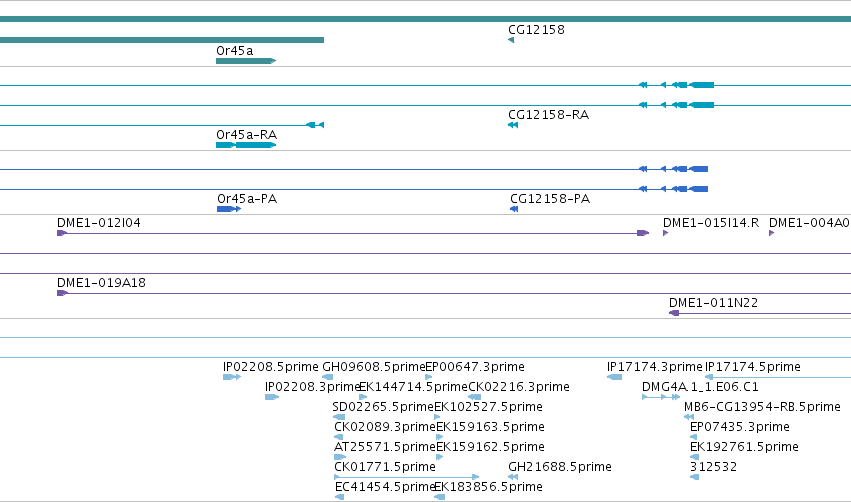Click the DMG4A.1_1.E06.C1 arrow glyph

click(661, 397)
